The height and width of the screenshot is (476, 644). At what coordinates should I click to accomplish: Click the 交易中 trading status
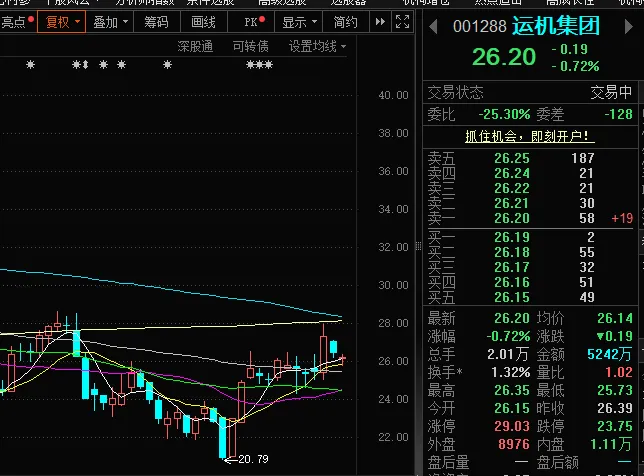pos(611,92)
